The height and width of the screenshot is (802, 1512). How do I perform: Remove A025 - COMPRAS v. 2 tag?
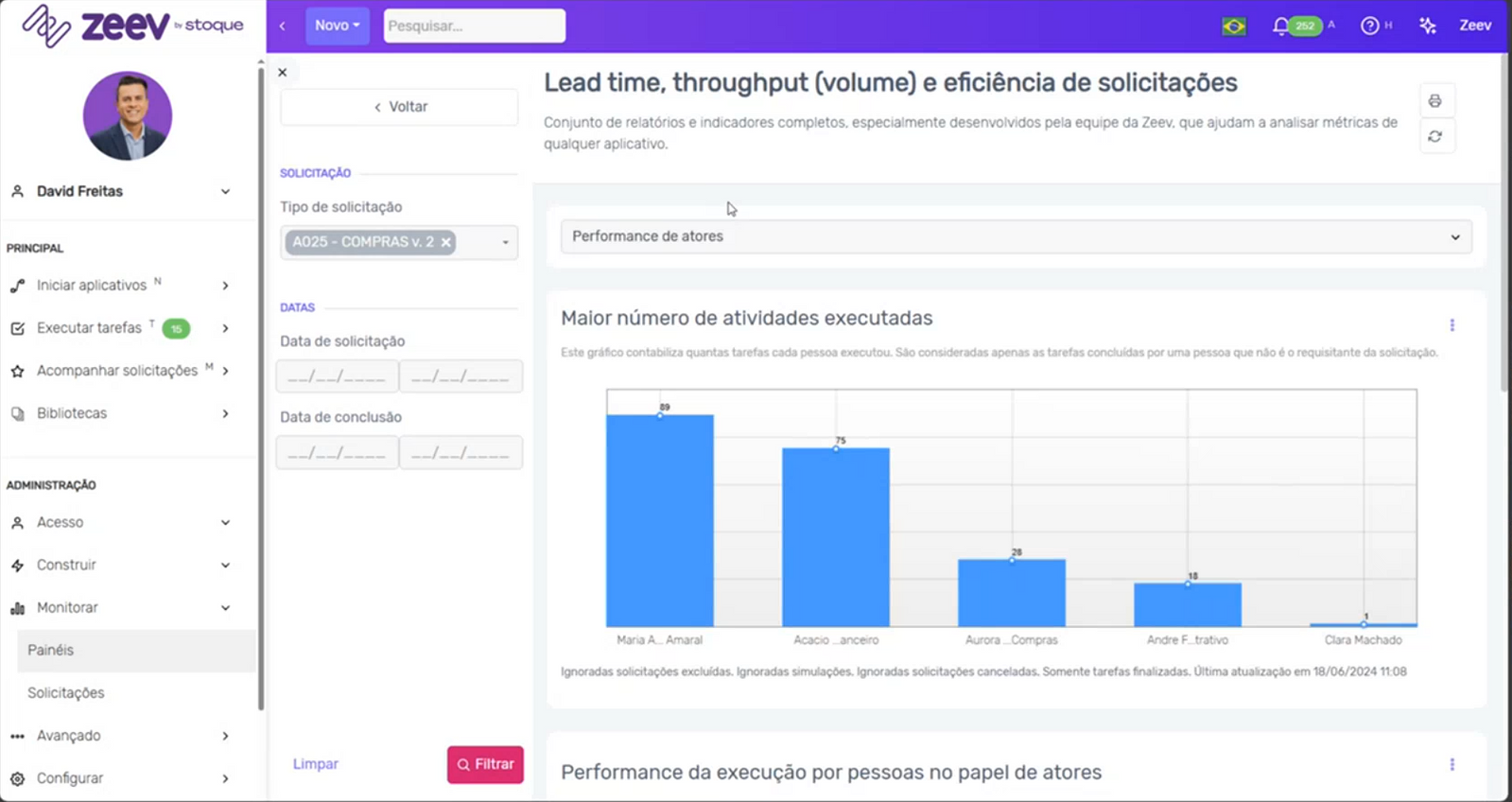[x=446, y=242]
